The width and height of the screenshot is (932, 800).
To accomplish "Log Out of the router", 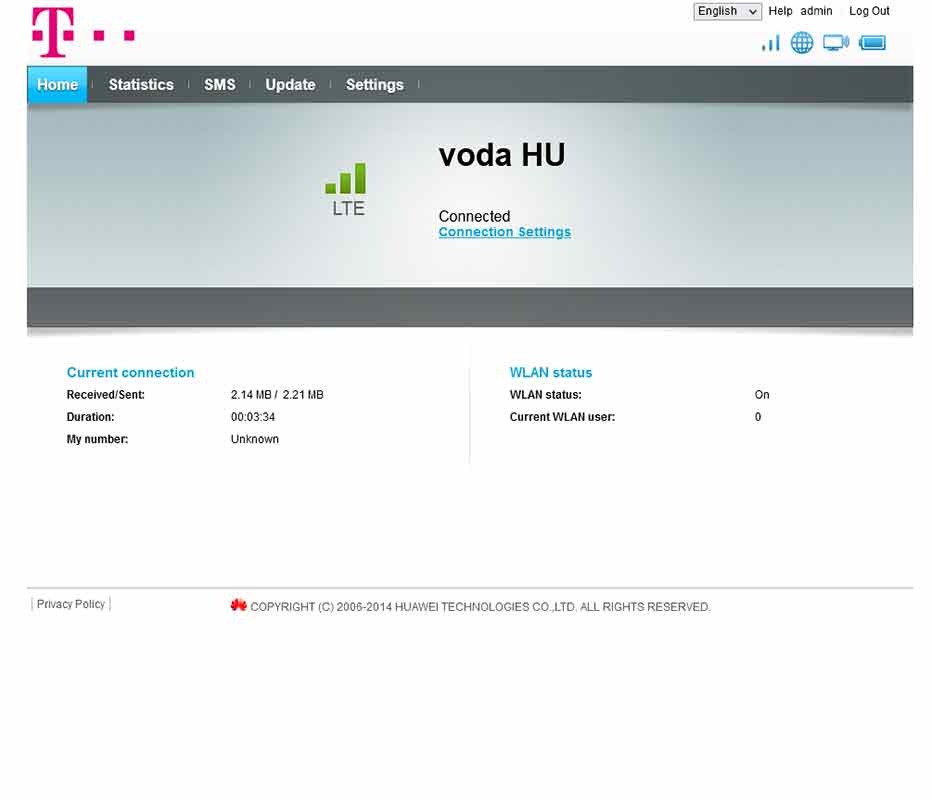I will (869, 11).
